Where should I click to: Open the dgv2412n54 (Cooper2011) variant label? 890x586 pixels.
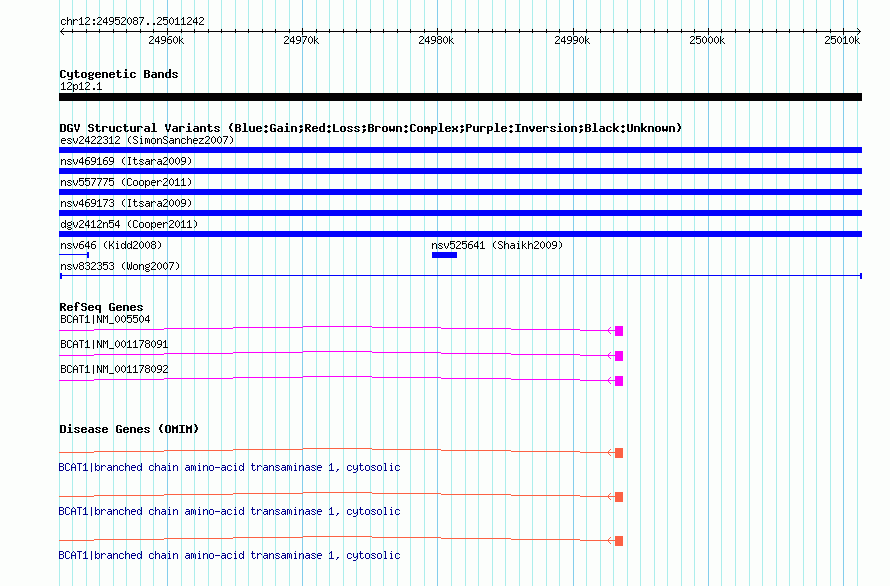tap(129, 224)
